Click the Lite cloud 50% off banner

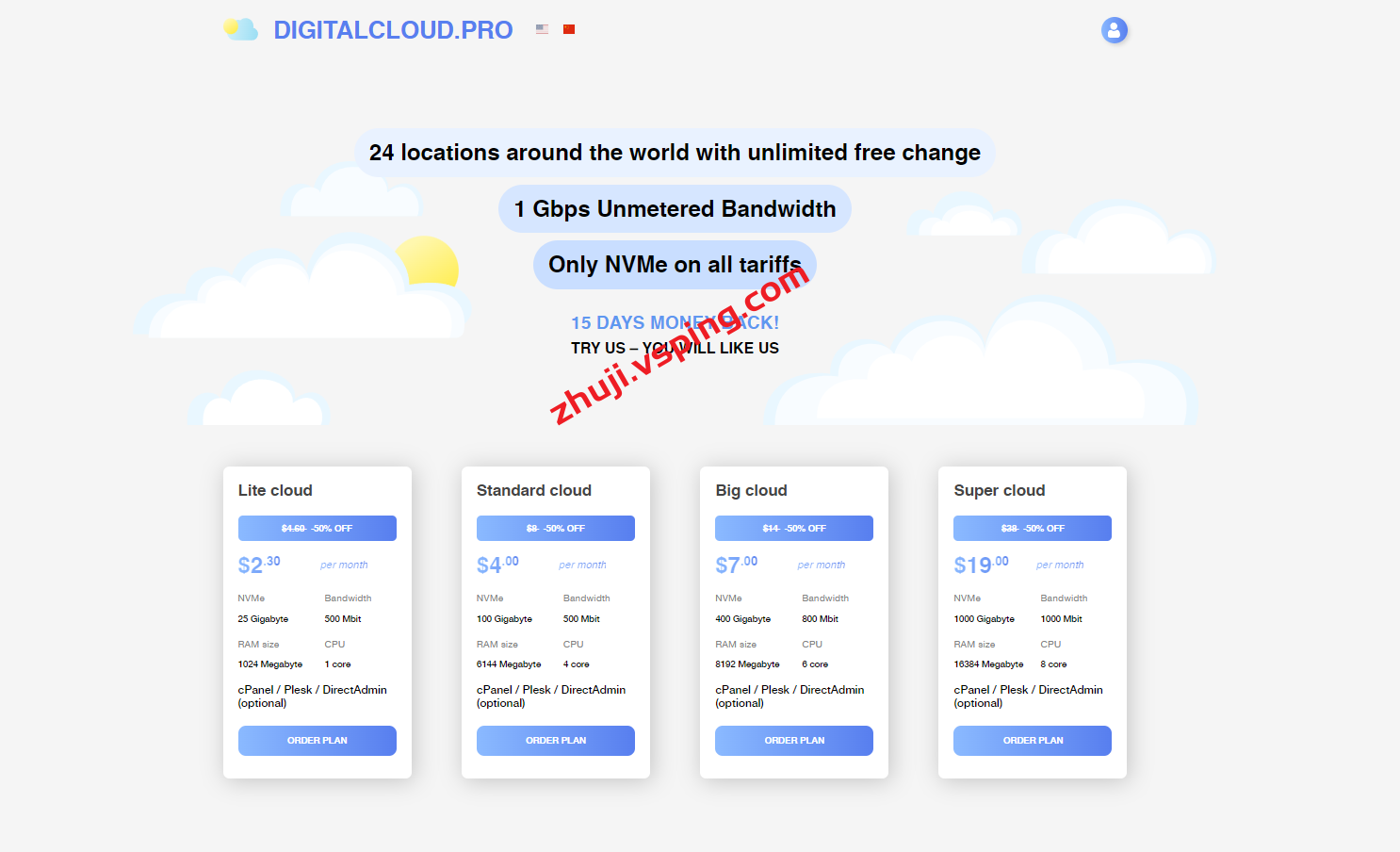(317, 529)
